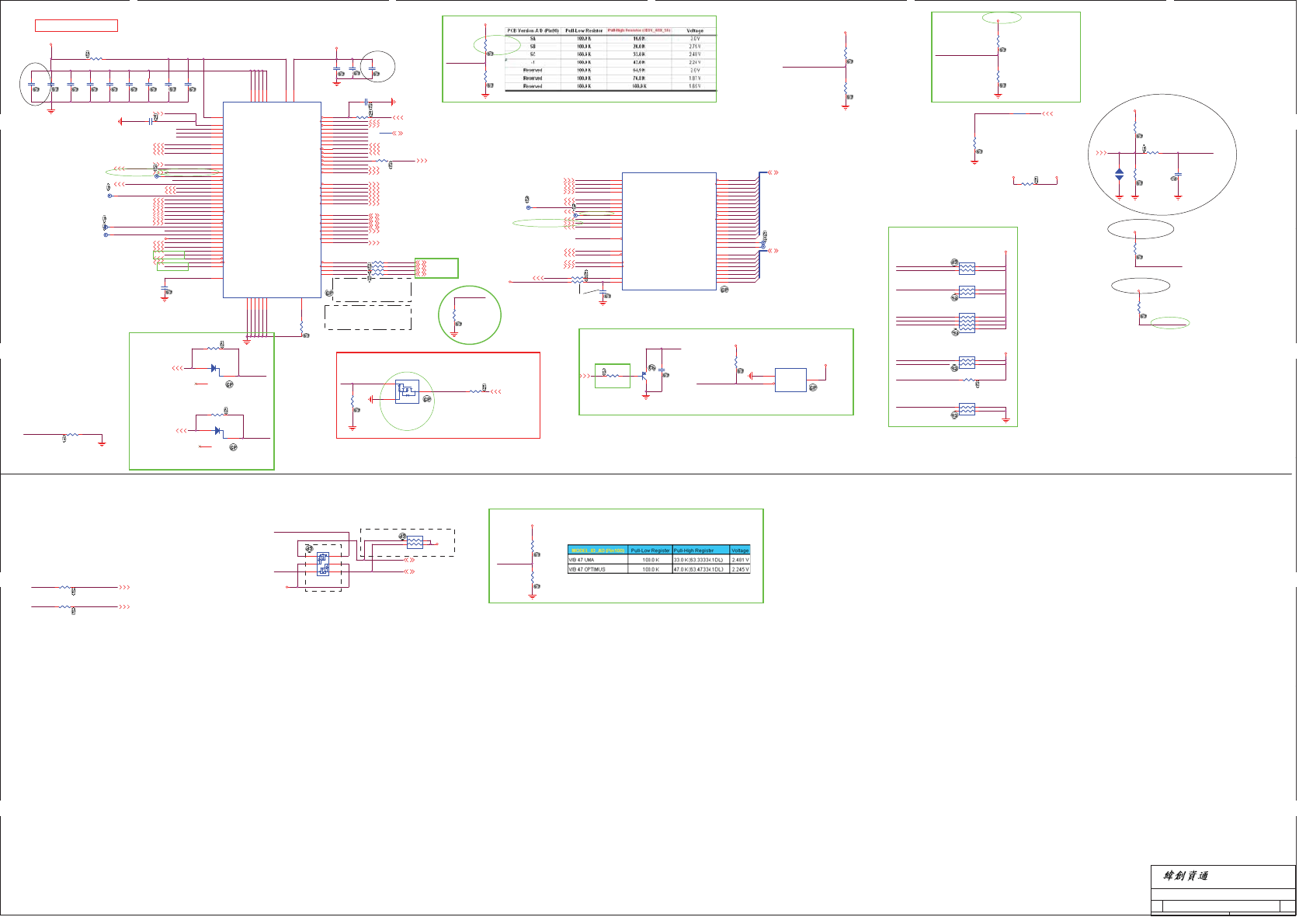
Task: Select the "VIB 47 OPTIMUS" table cell
Action: pyautogui.click(x=598, y=569)
